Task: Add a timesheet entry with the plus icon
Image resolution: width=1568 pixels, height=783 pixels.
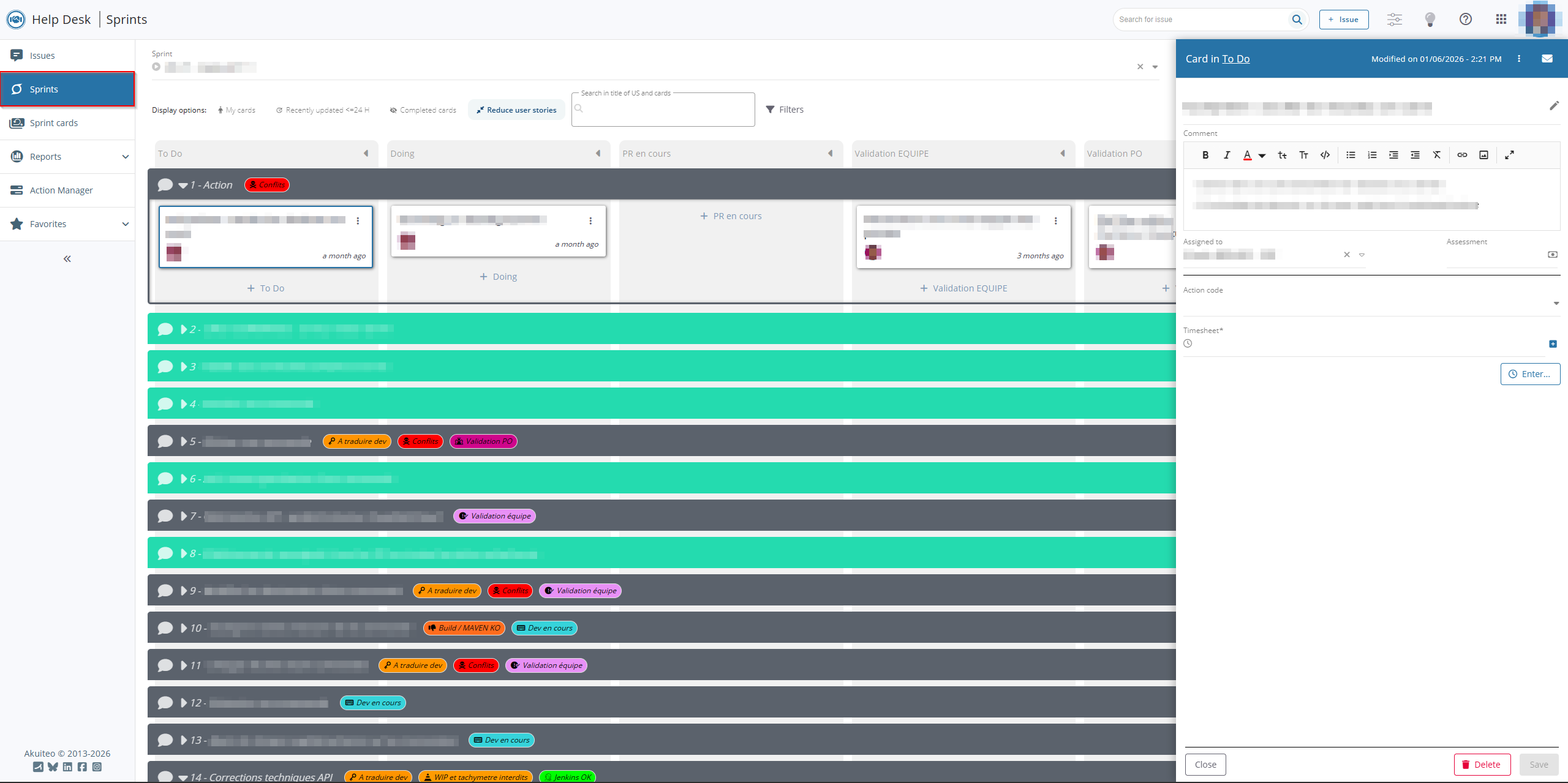Action: pyautogui.click(x=1553, y=344)
